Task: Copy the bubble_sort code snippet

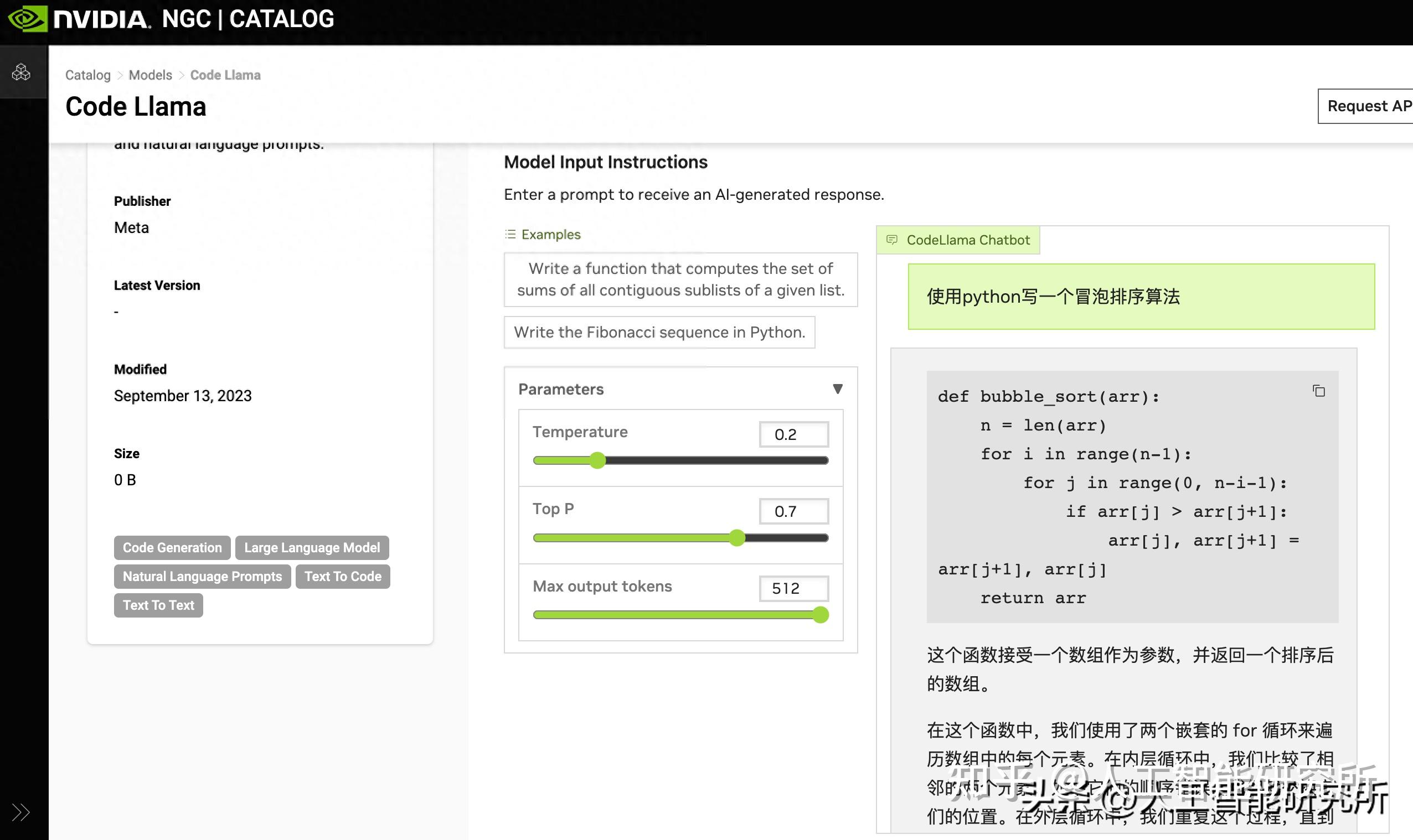Action: [1318, 391]
